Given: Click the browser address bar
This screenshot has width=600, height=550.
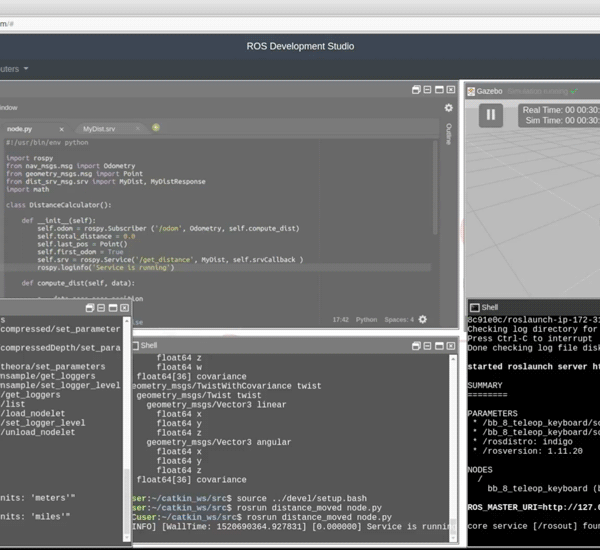Looking at the screenshot, I should click(x=300, y=24).
